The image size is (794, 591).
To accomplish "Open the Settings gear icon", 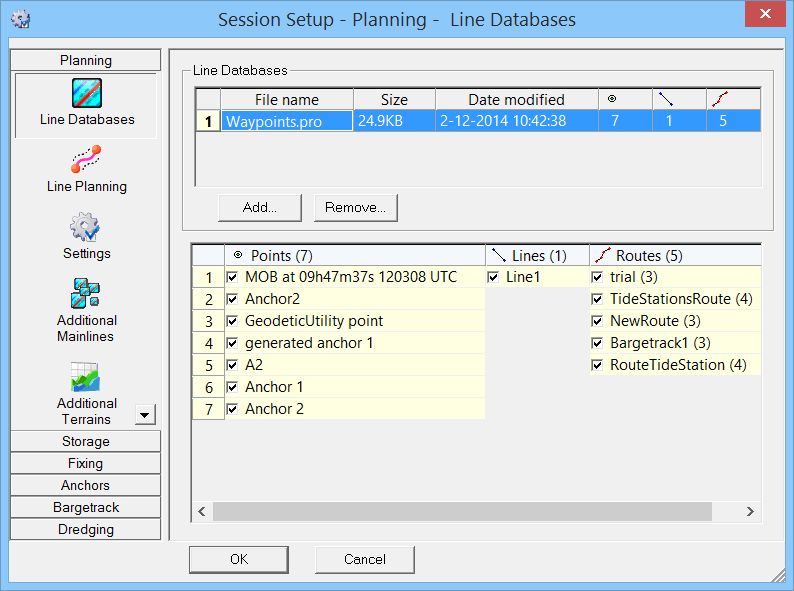I will pyautogui.click(x=87, y=227).
